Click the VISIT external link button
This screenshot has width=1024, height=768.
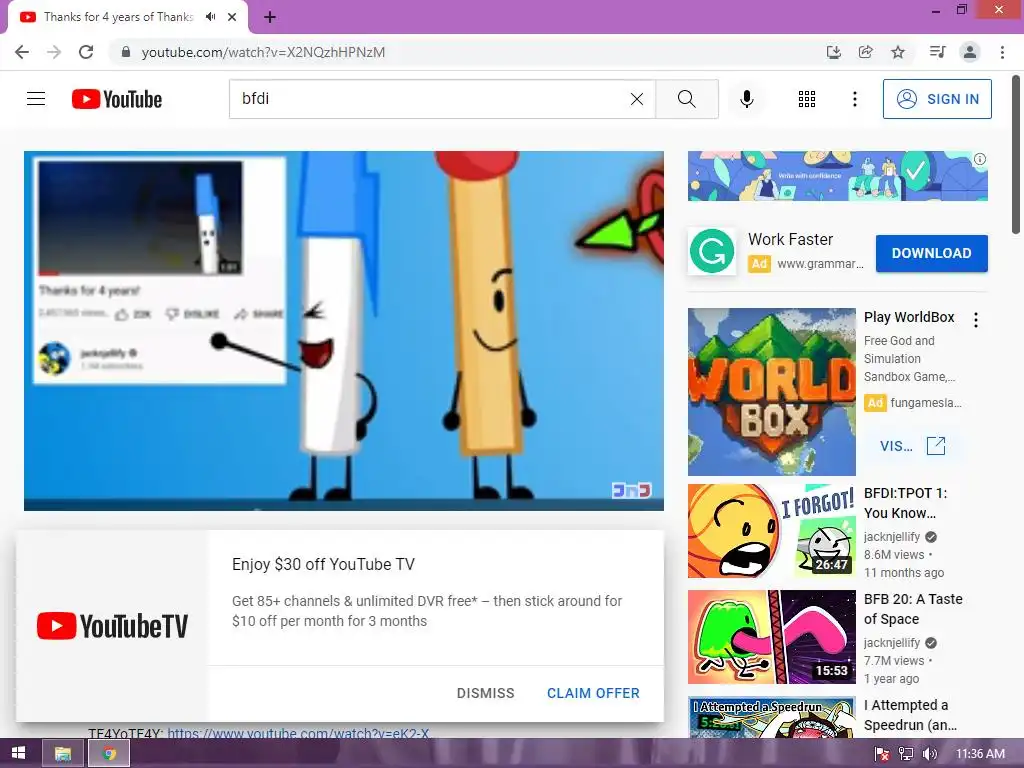click(912, 446)
